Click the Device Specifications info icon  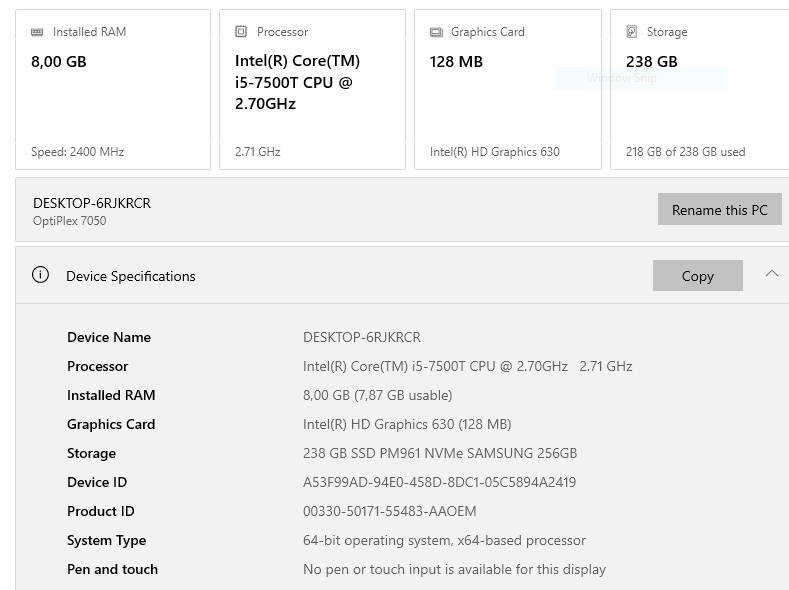[40, 275]
